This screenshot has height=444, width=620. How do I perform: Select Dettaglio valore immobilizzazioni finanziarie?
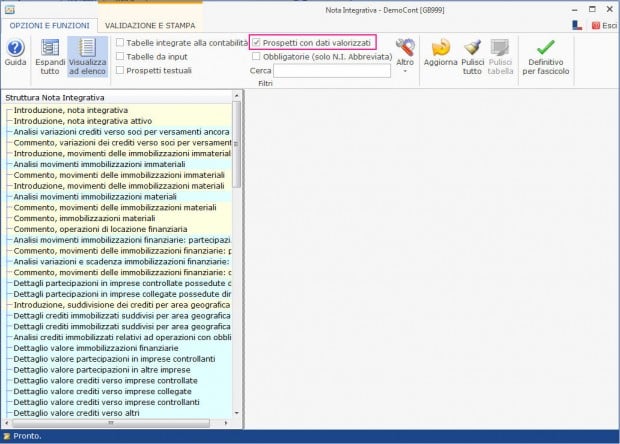coord(96,348)
